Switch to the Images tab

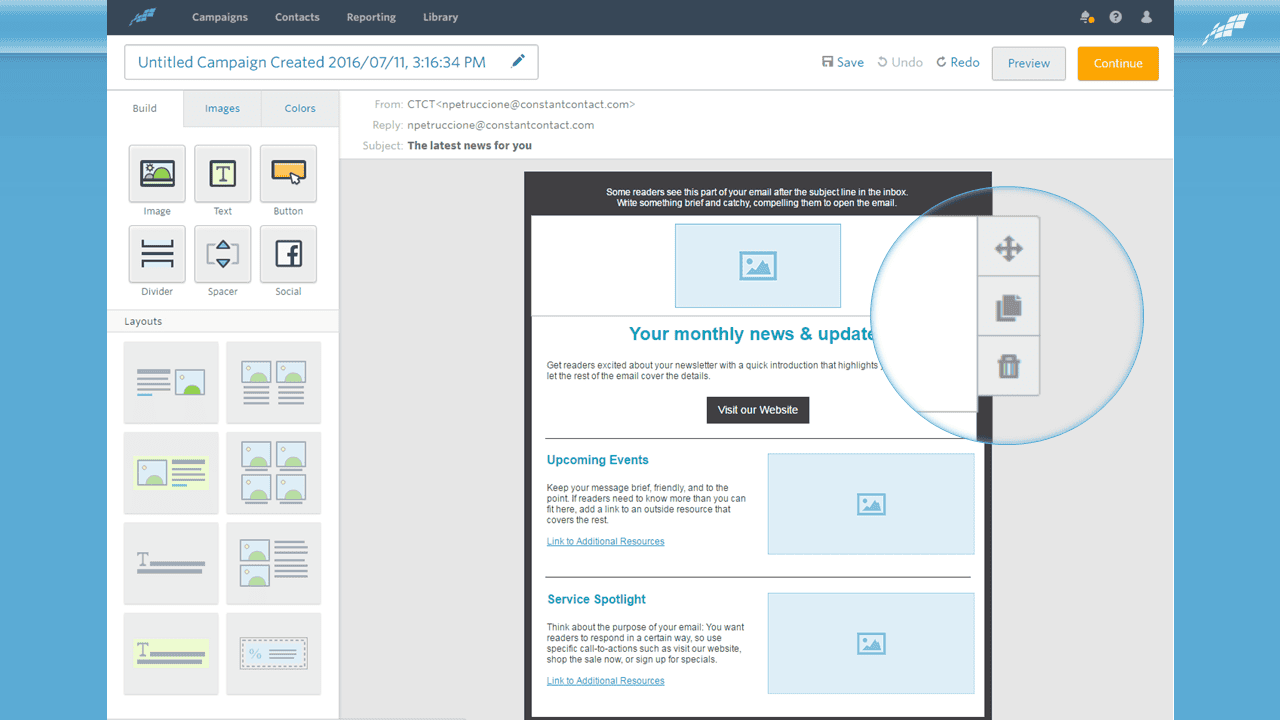[x=222, y=109]
